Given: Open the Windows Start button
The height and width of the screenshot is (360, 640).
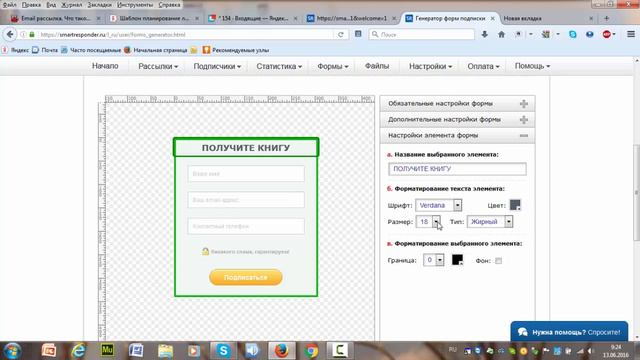Looking at the screenshot, I should [x=12, y=351].
